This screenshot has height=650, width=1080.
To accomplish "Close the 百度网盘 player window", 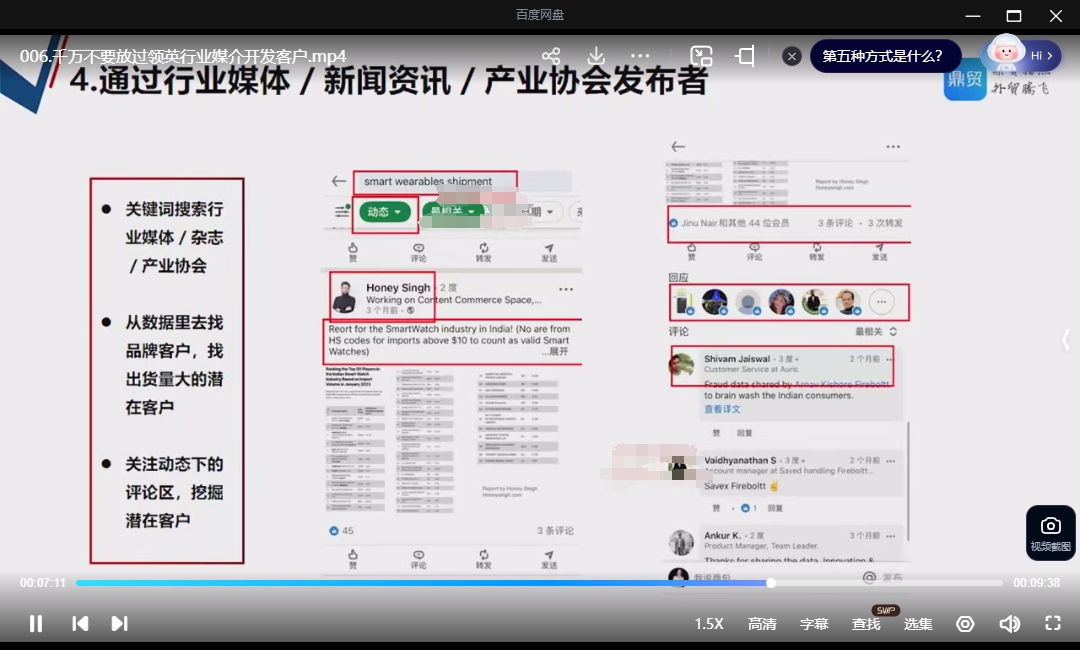I will [x=1056, y=15].
